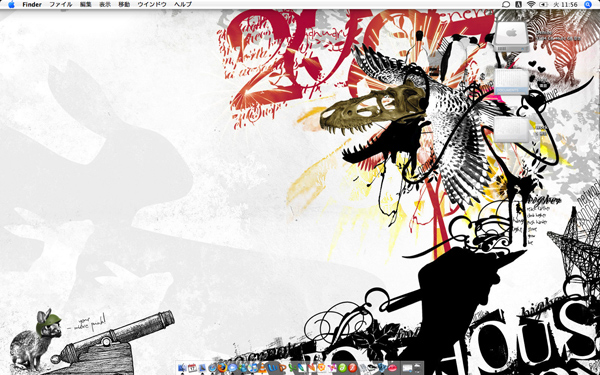Open the 表示 menu
Viewport: 600px width, 375px height.
pos(105,5)
